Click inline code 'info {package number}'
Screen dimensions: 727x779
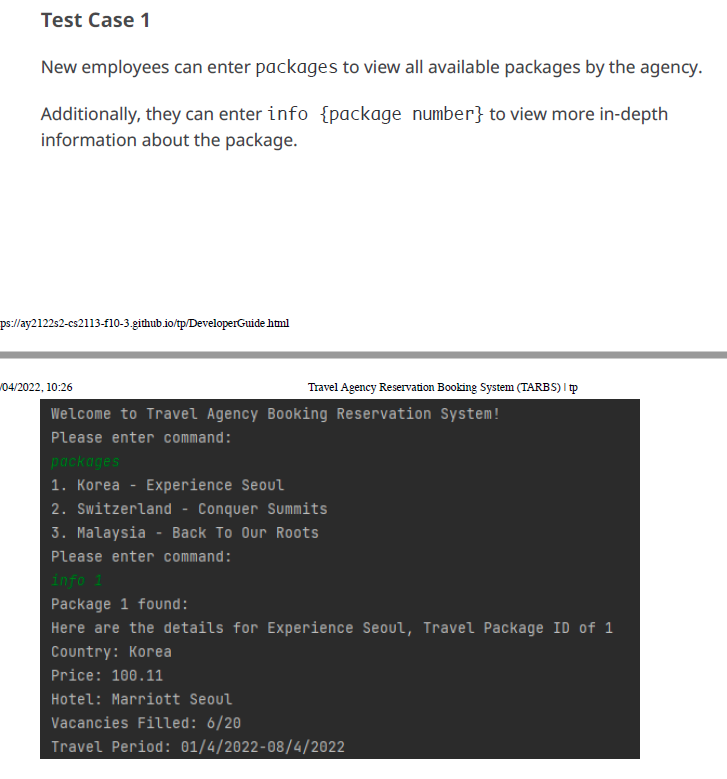(375, 114)
